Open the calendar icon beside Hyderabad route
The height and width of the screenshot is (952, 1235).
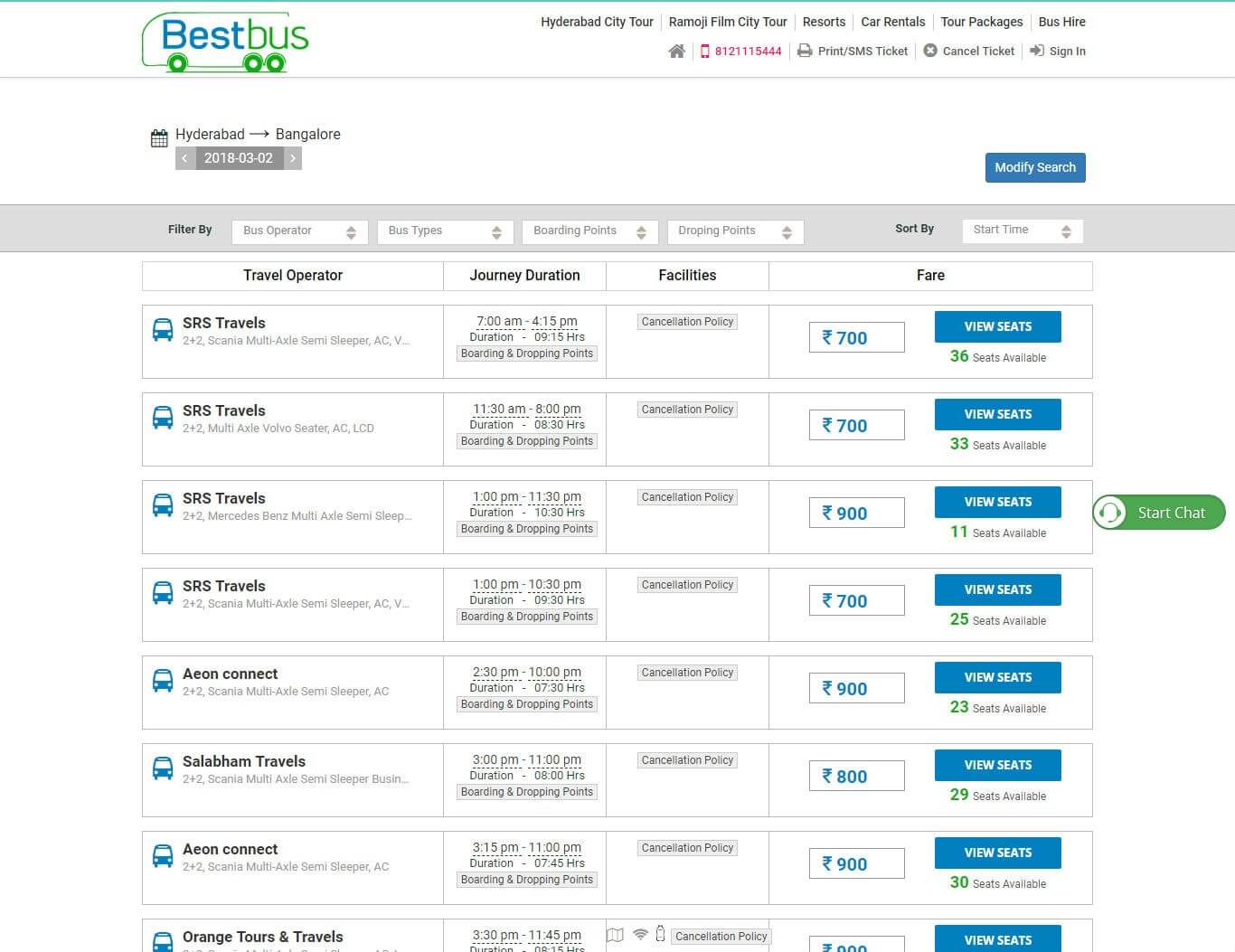[x=159, y=138]
